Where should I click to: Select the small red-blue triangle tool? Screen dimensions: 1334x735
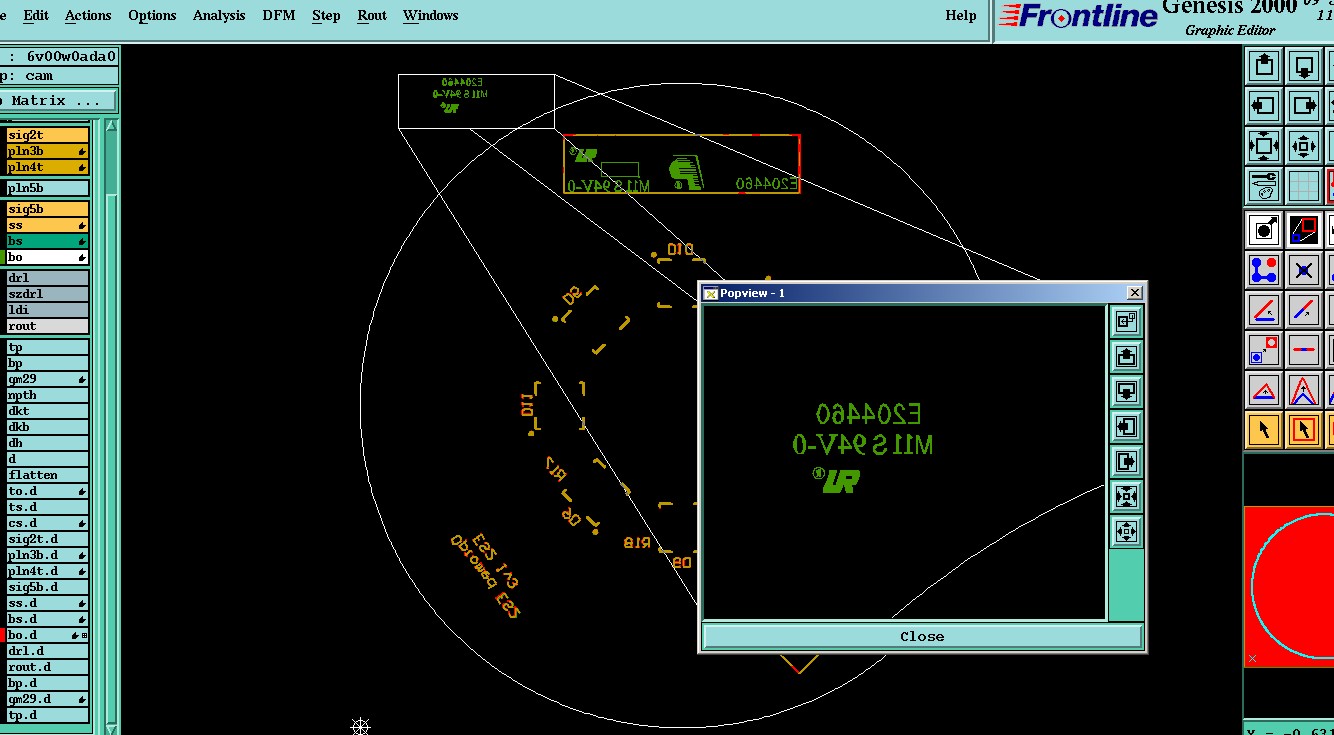[x=1264, y=390]
